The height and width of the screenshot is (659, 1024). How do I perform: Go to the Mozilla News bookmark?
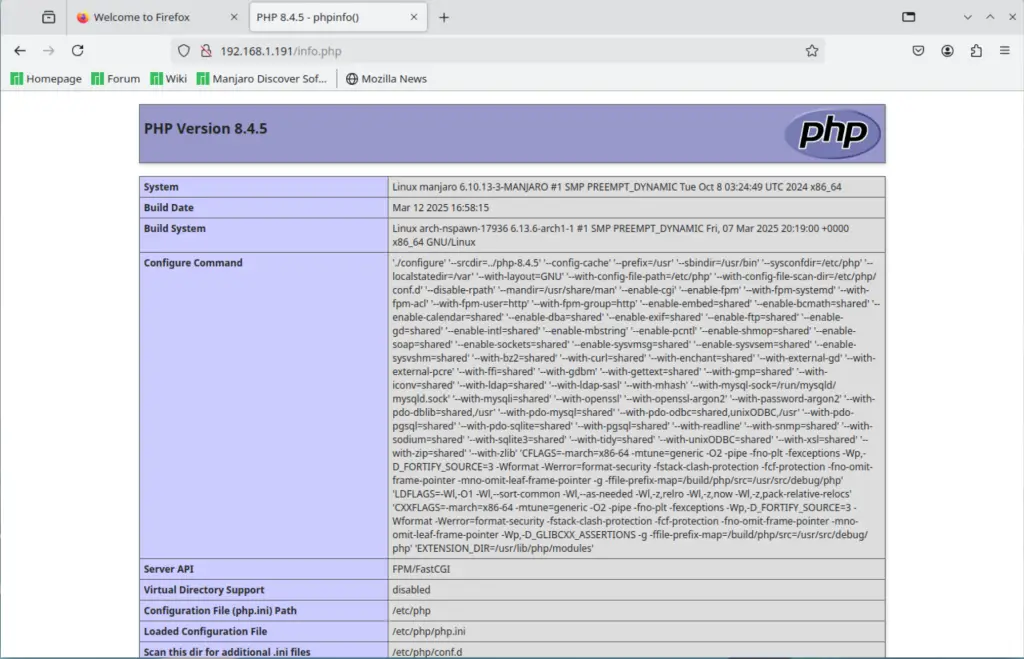tap(386, 79)
